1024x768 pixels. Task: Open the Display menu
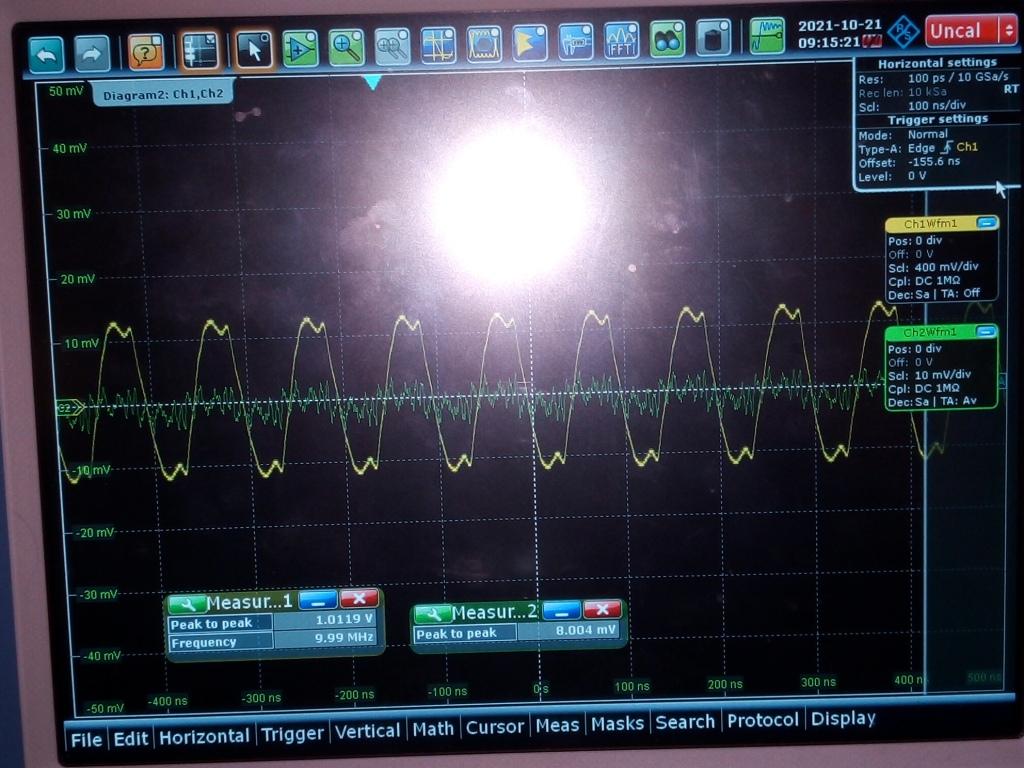click(x=843, y=718)
